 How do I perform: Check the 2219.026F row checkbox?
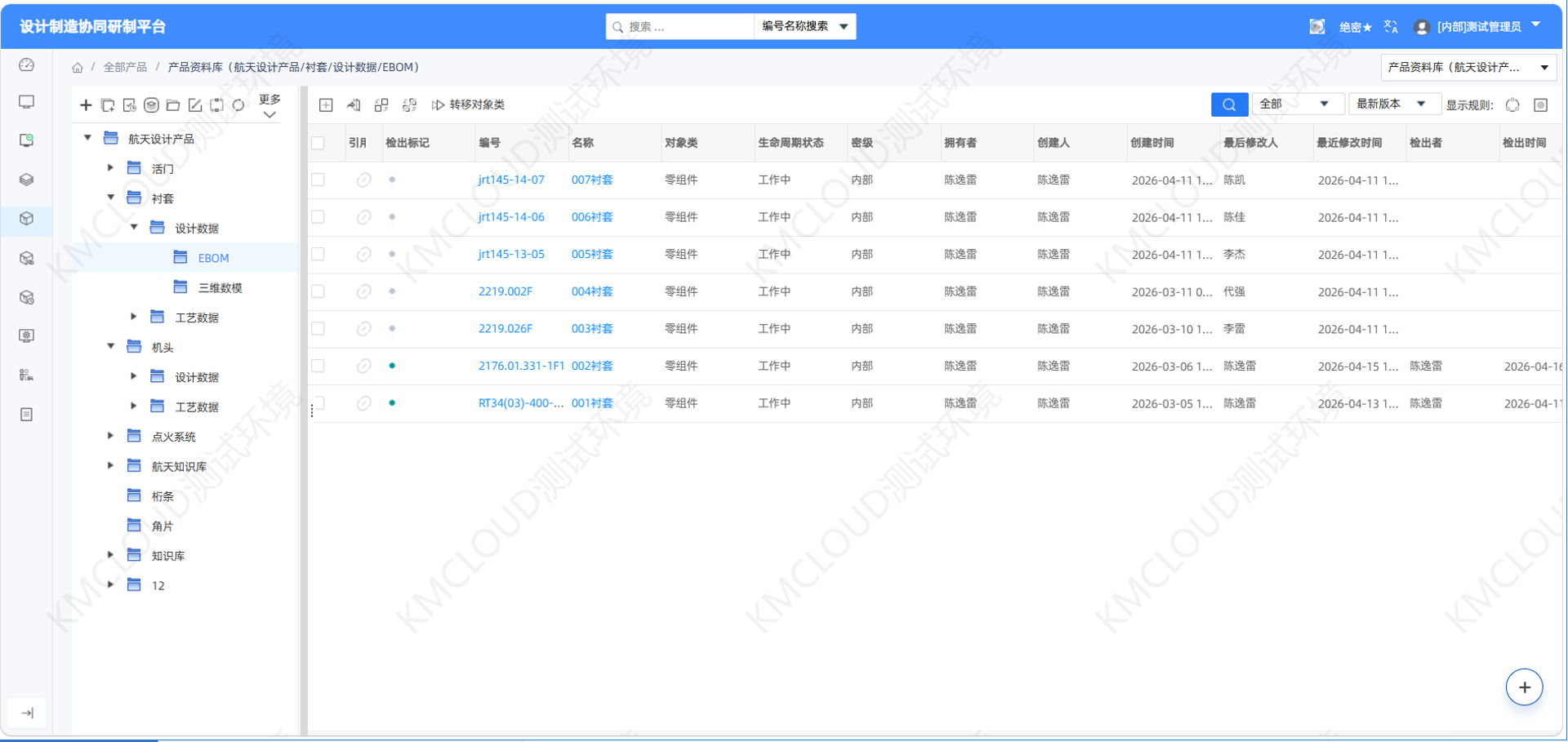coord(318,329)
